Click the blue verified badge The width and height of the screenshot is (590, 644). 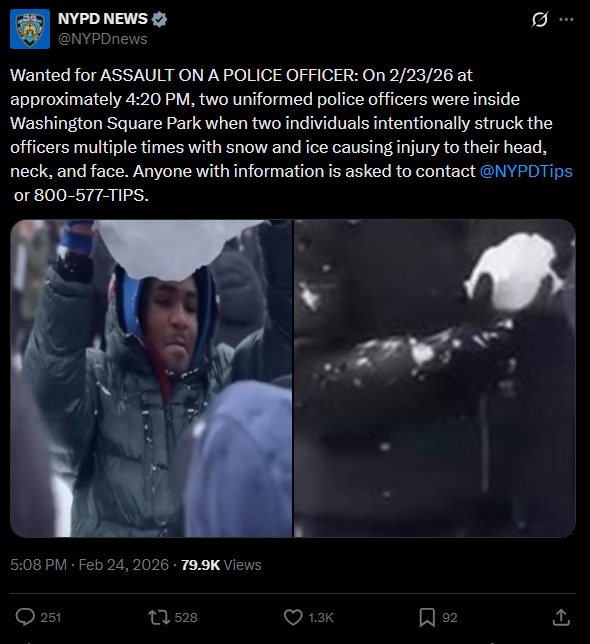159,19
